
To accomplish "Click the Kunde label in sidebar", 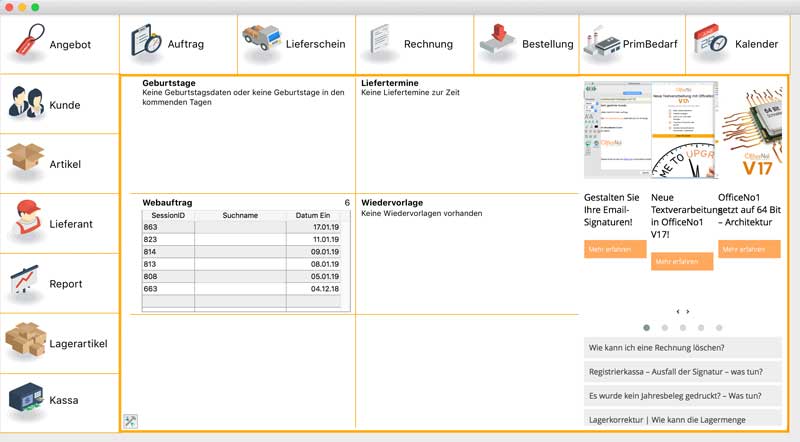I will pos(65,105).
